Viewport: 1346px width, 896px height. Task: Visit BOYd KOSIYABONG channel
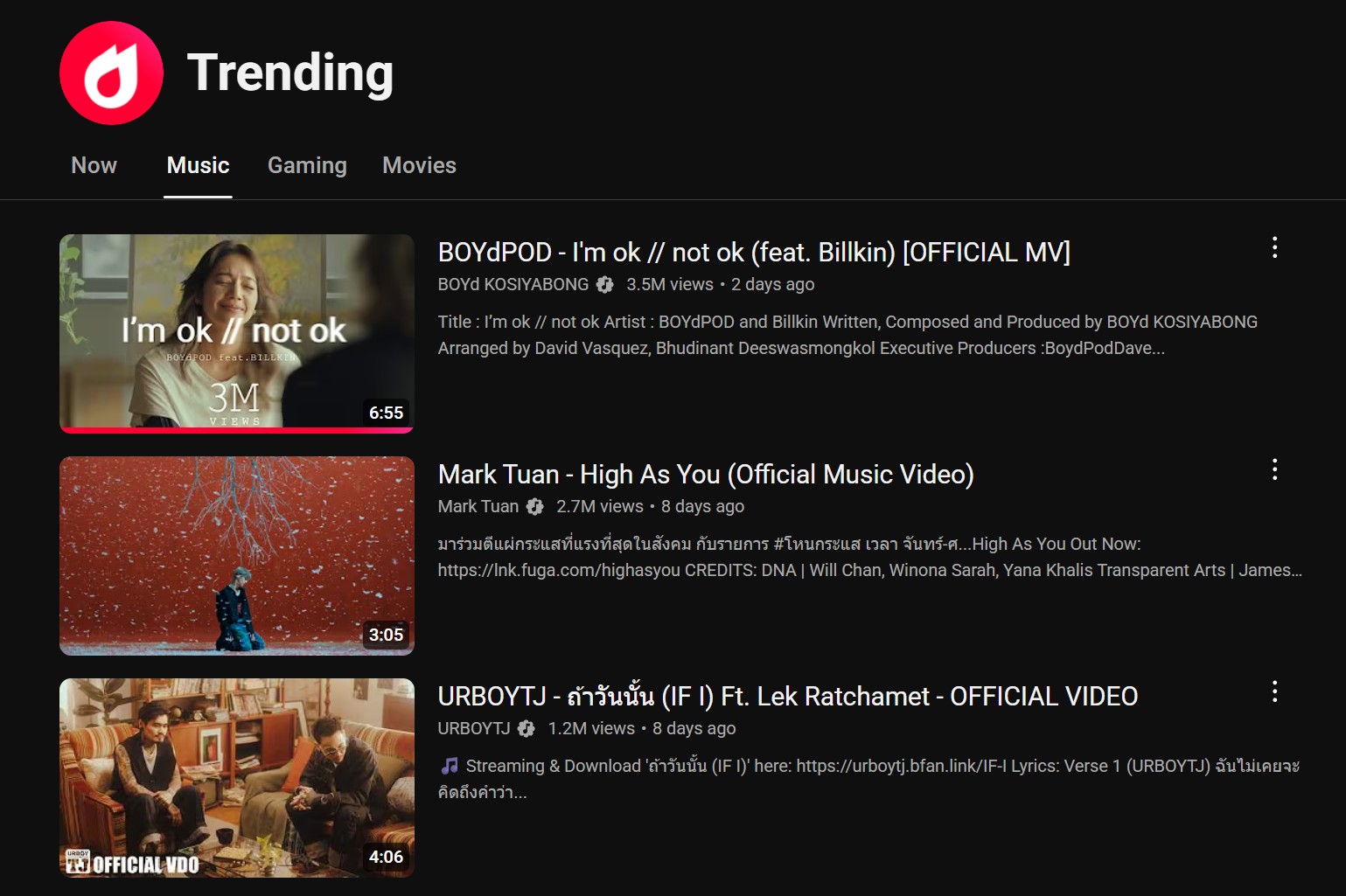pyautogui.click(x=513, y=284)
